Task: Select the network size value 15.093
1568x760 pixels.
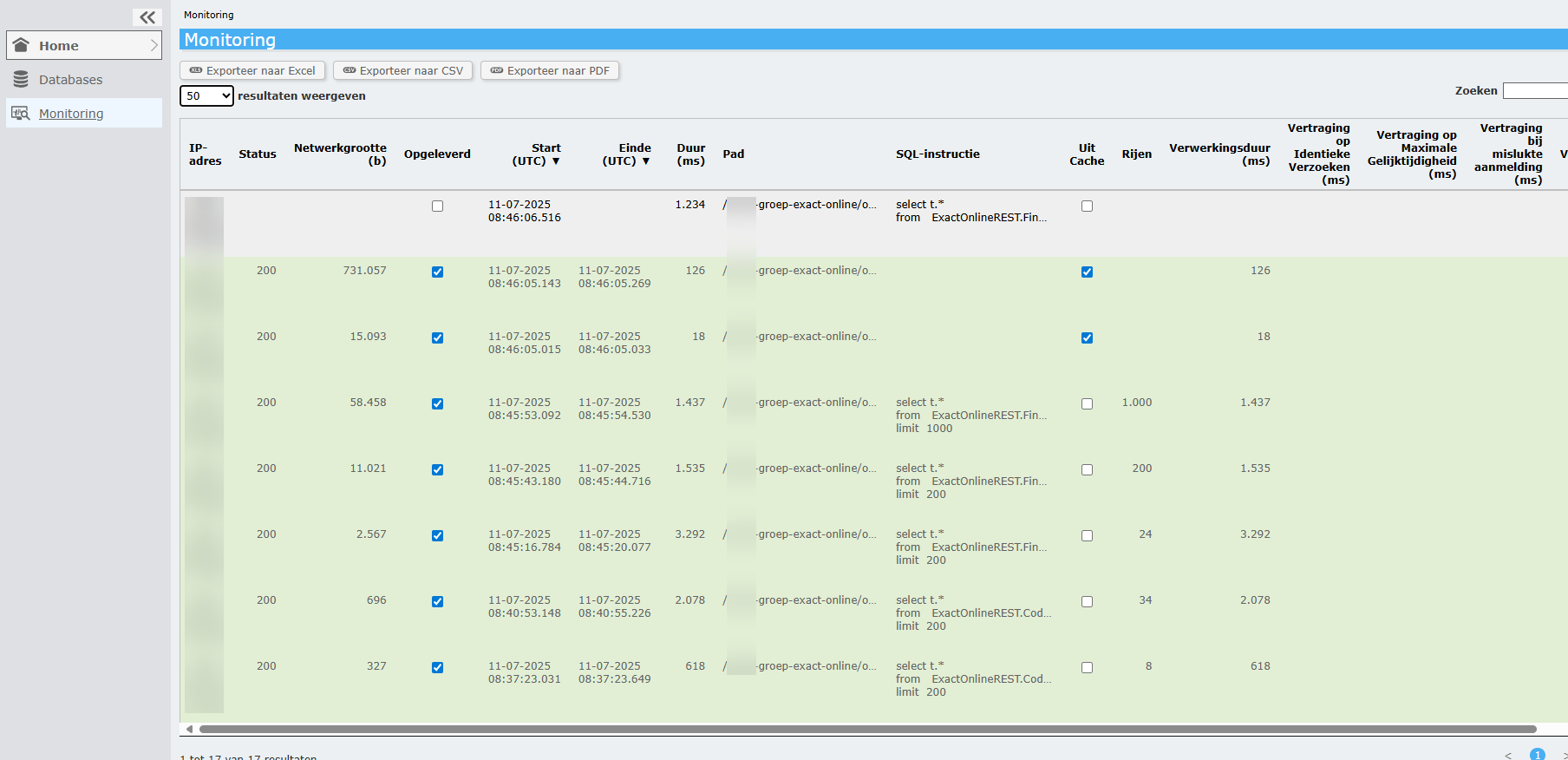Action: click(x=368, y=337)
